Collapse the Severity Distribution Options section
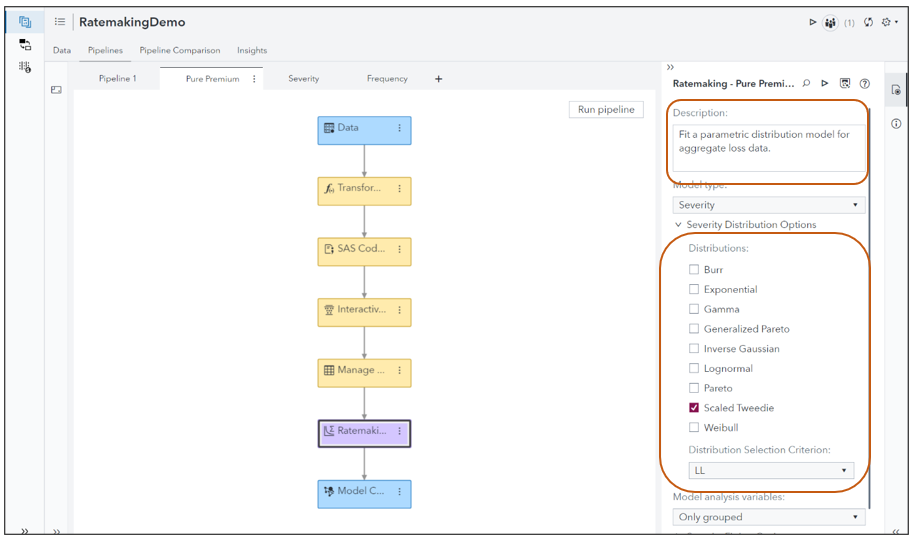 tap(679, 225)
